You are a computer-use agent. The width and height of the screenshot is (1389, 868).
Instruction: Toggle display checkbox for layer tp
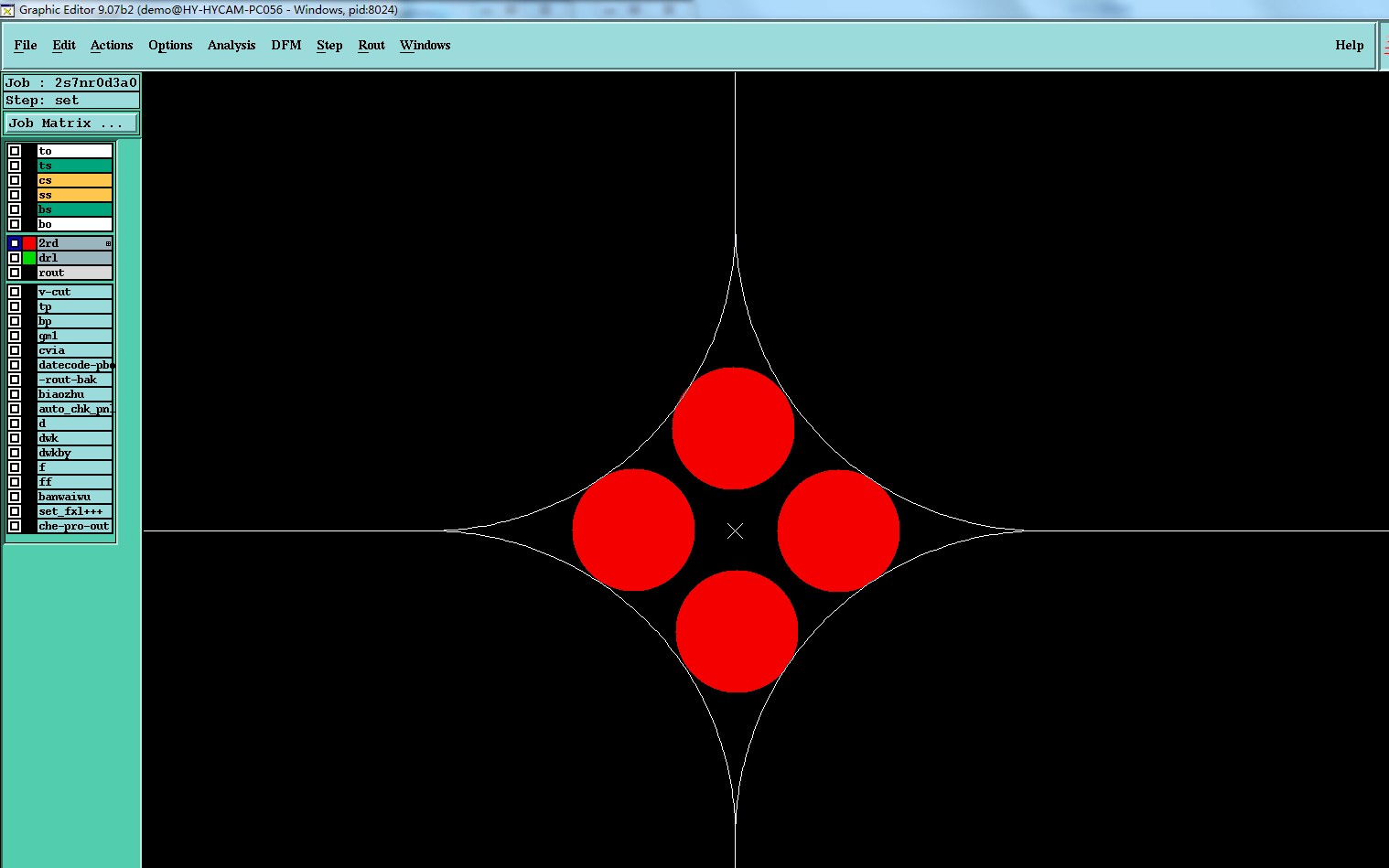pyautogui.click(x=15, y=306)
